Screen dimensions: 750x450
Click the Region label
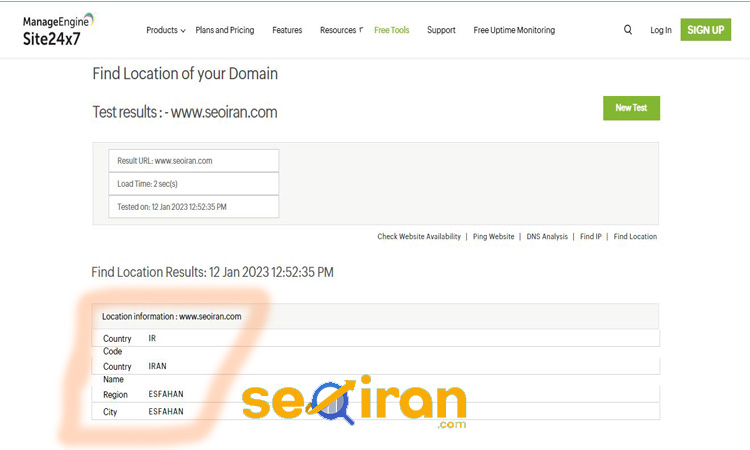pos(115,395)
